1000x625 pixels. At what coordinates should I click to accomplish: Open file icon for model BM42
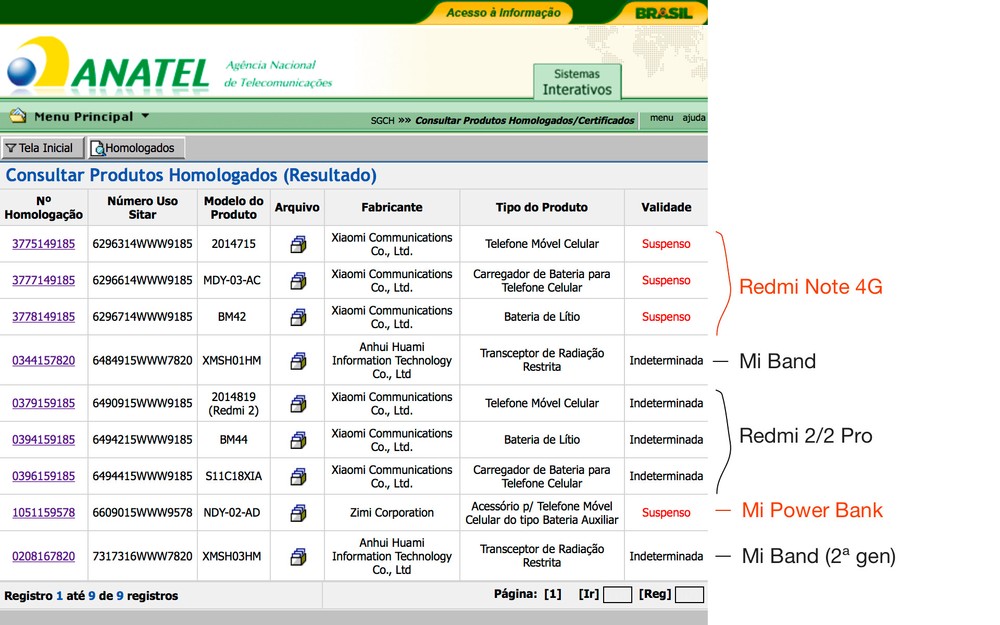298,317
